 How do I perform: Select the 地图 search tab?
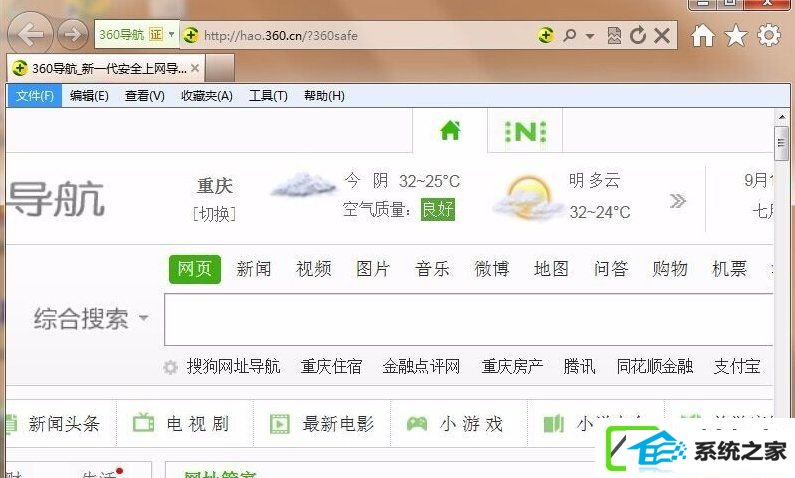point(551,269)
